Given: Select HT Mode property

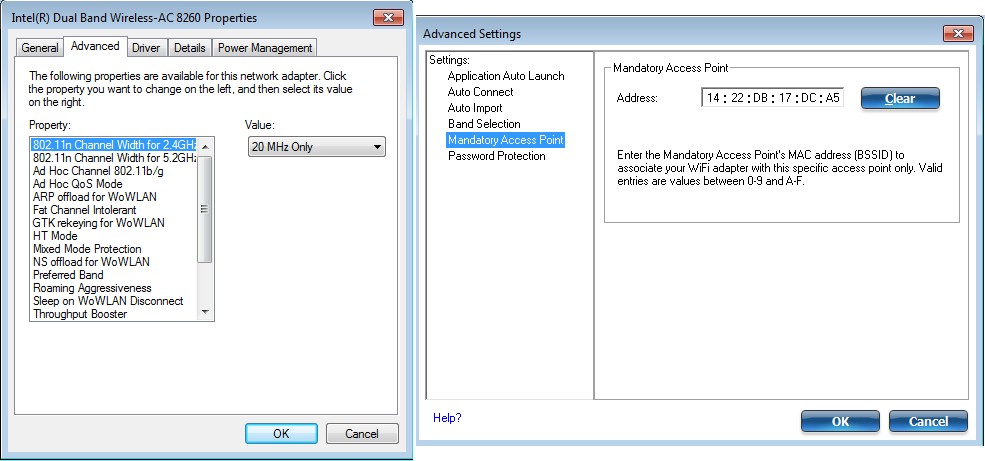Looking at the screenshot, I should pos(55,236).
